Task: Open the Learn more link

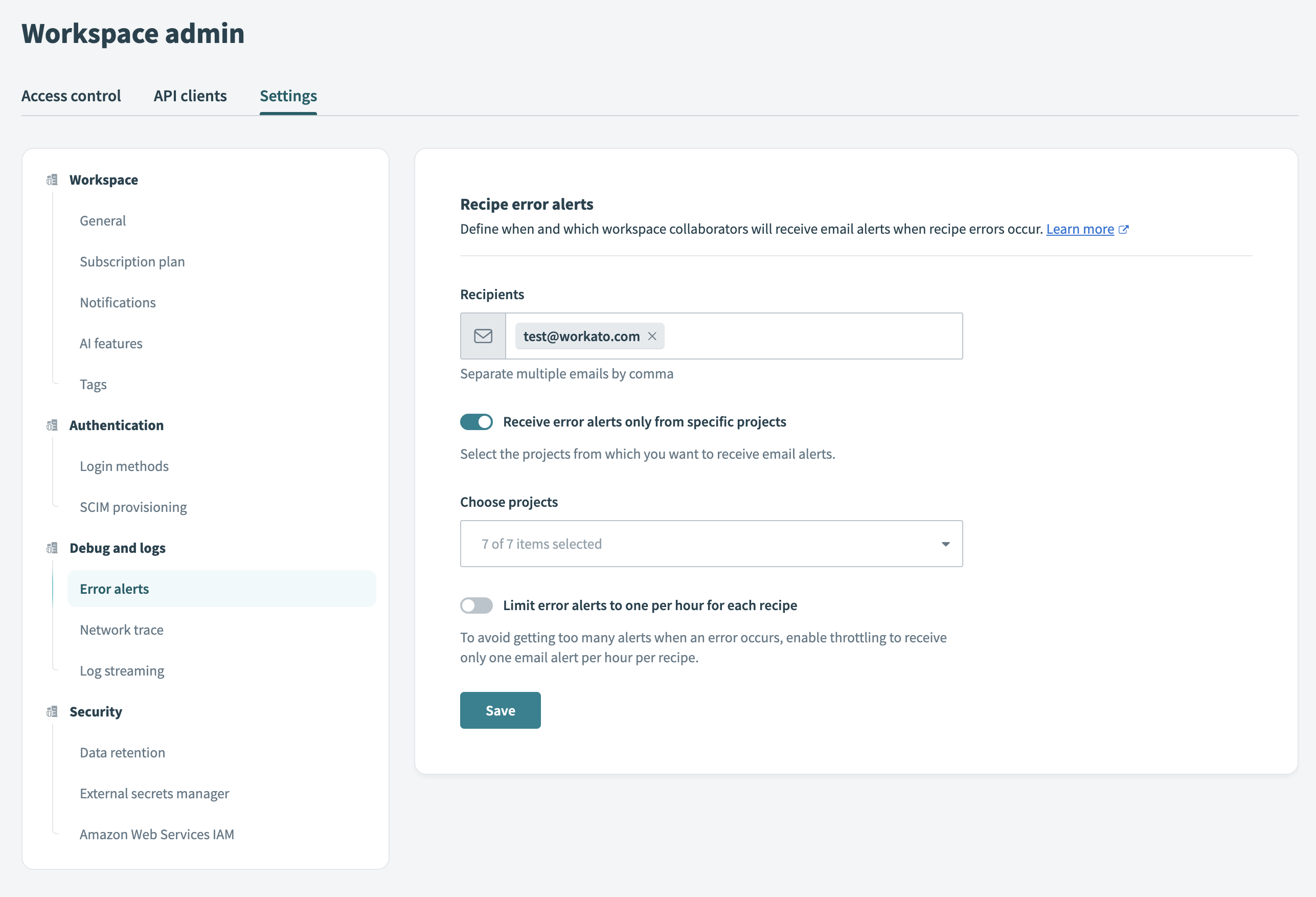Action: tap(1079, 229)
